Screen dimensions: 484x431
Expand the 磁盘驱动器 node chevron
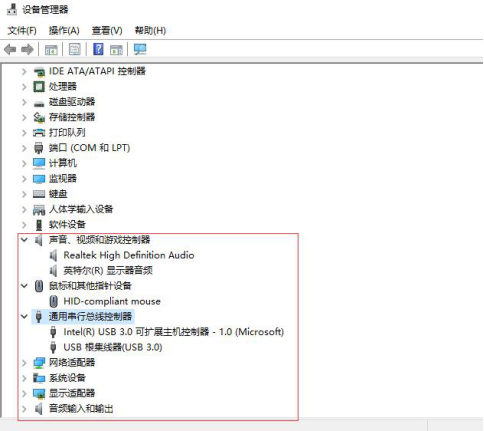24,102
